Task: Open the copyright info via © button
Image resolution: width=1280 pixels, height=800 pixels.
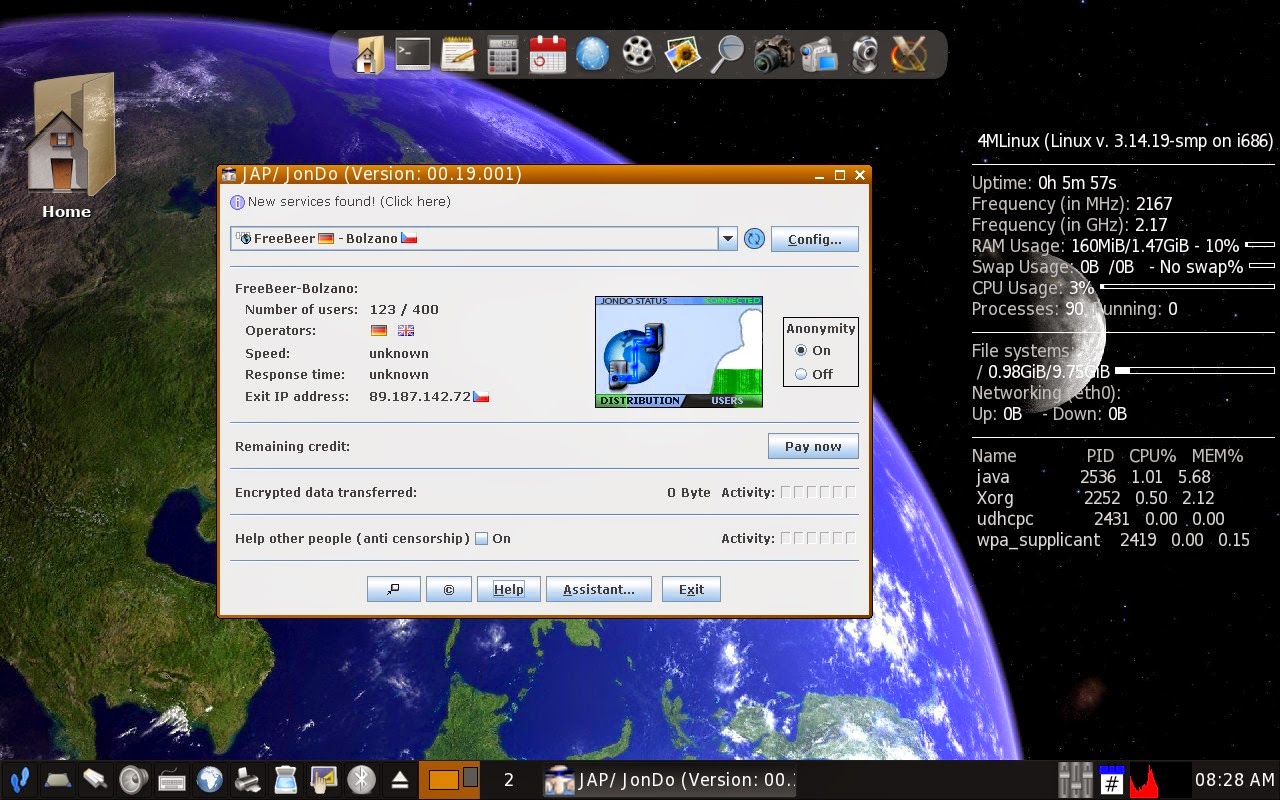Action: (448, 589)
